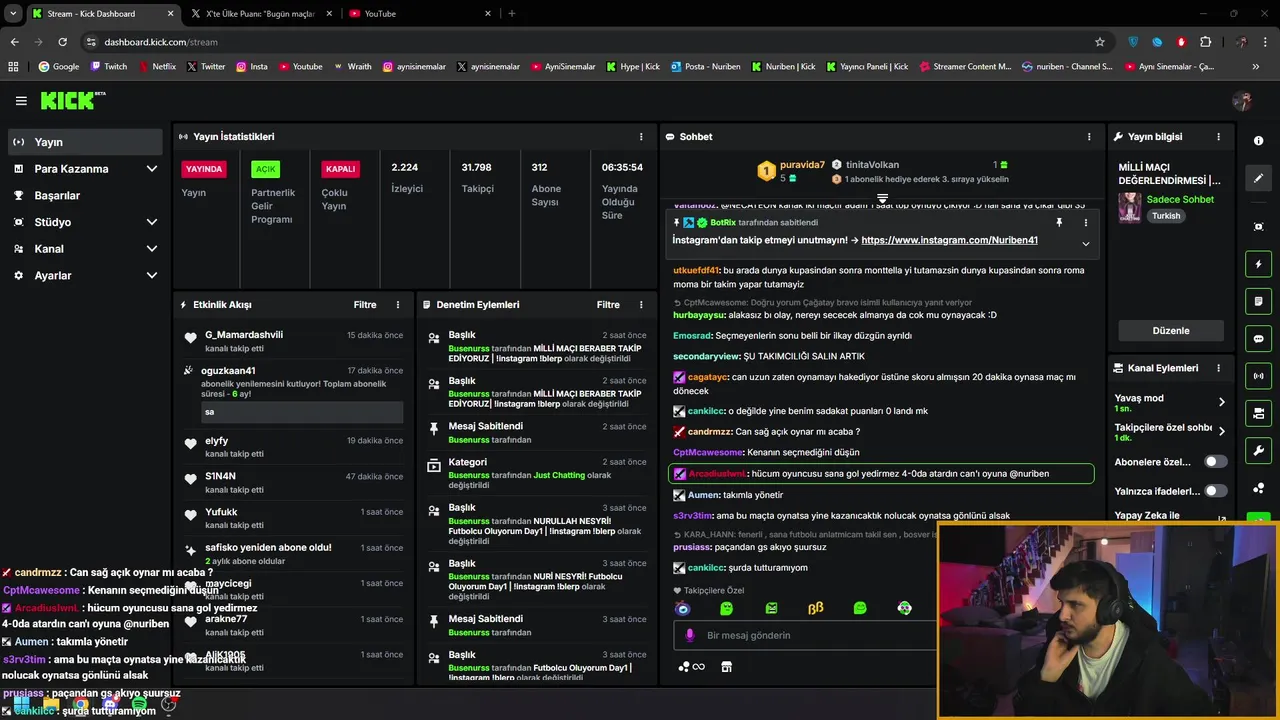Click the KICK logo
The width and height of the screenshot is (1280, 720).
pyautogui.click(x=72, y=100)
